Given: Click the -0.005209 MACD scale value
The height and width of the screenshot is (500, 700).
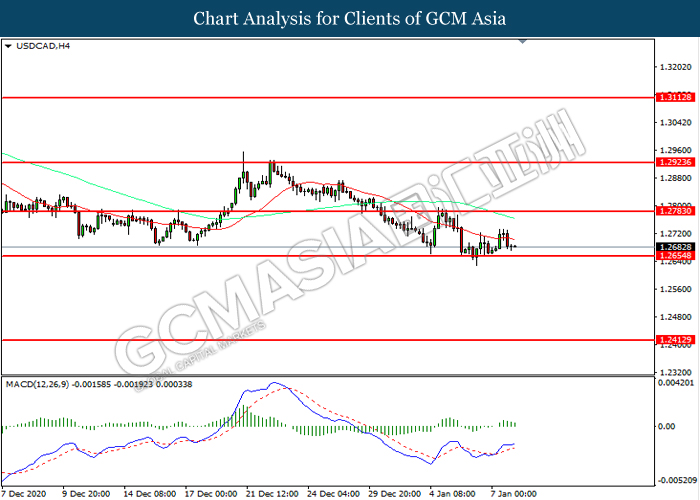Looking at the screenshot, I should 675,479.
